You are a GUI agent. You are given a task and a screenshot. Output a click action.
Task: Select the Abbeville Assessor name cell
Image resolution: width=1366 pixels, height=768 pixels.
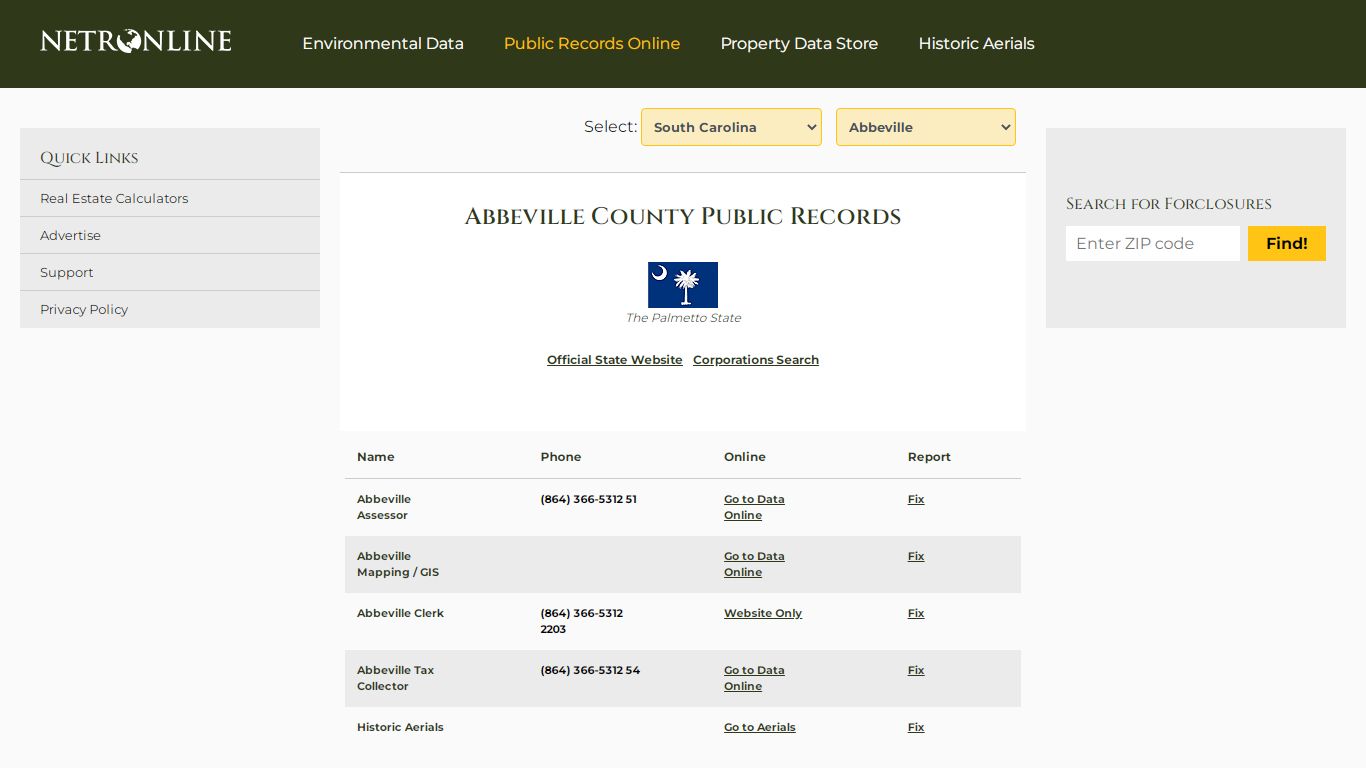384,507
